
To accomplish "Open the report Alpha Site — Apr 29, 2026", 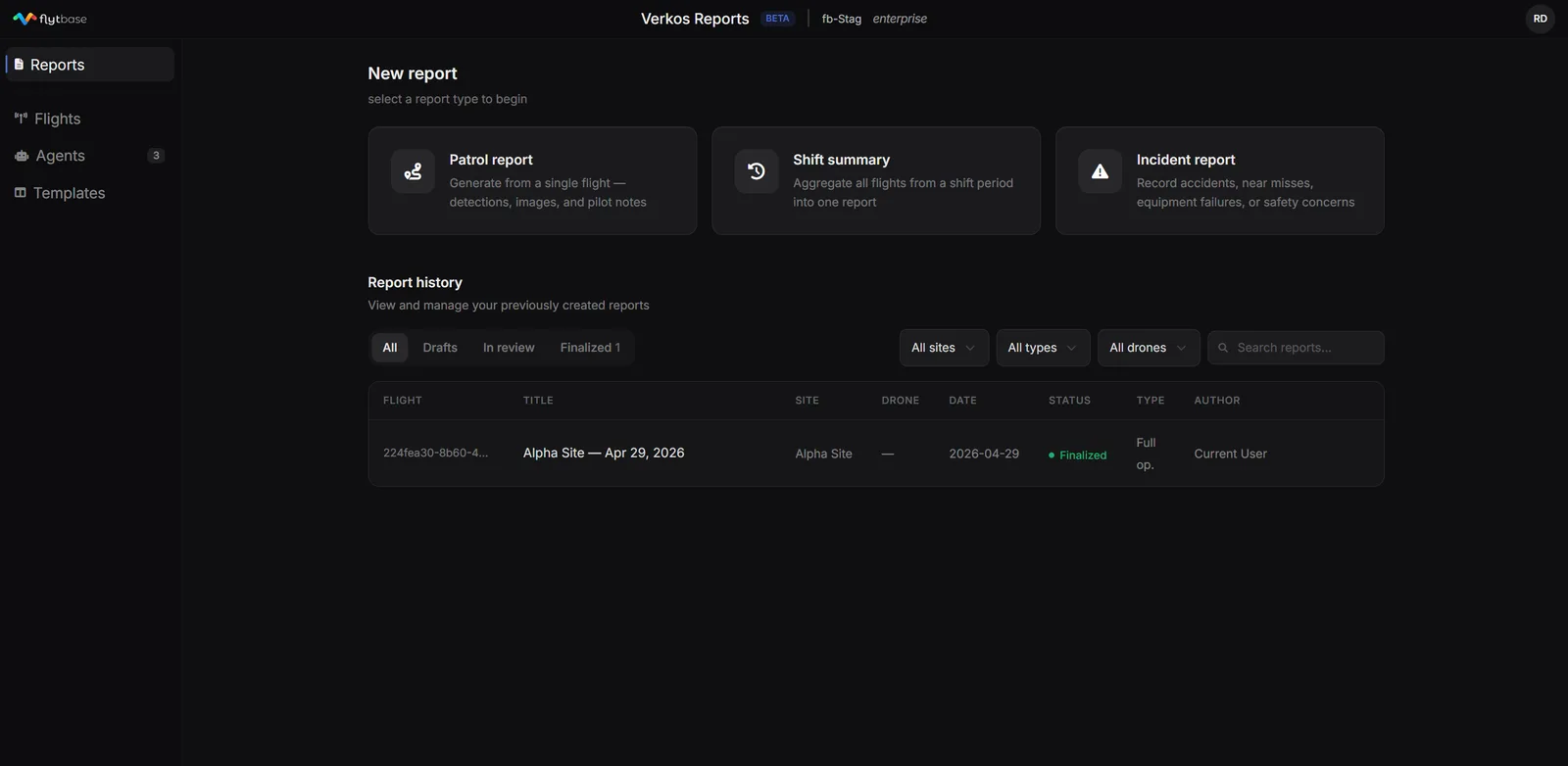I will click(x=604, y=453).
